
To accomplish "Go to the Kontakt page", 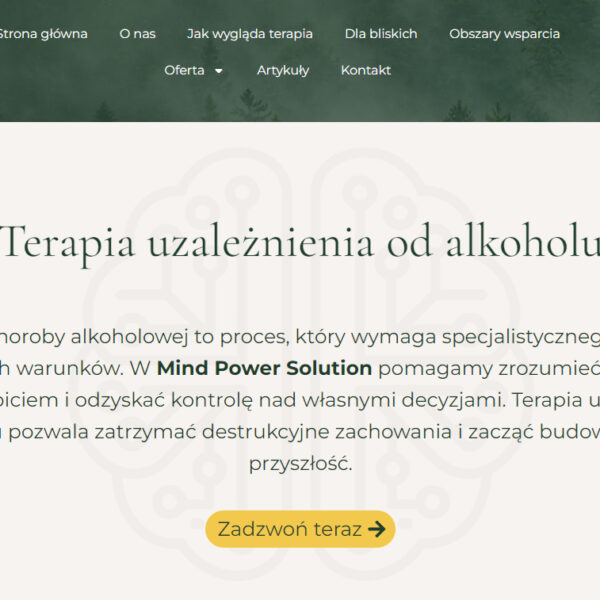I will pos(366,70).
